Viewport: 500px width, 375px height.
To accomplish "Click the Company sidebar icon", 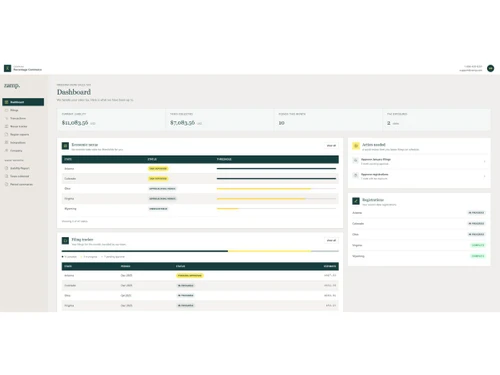I will (6, 151).
